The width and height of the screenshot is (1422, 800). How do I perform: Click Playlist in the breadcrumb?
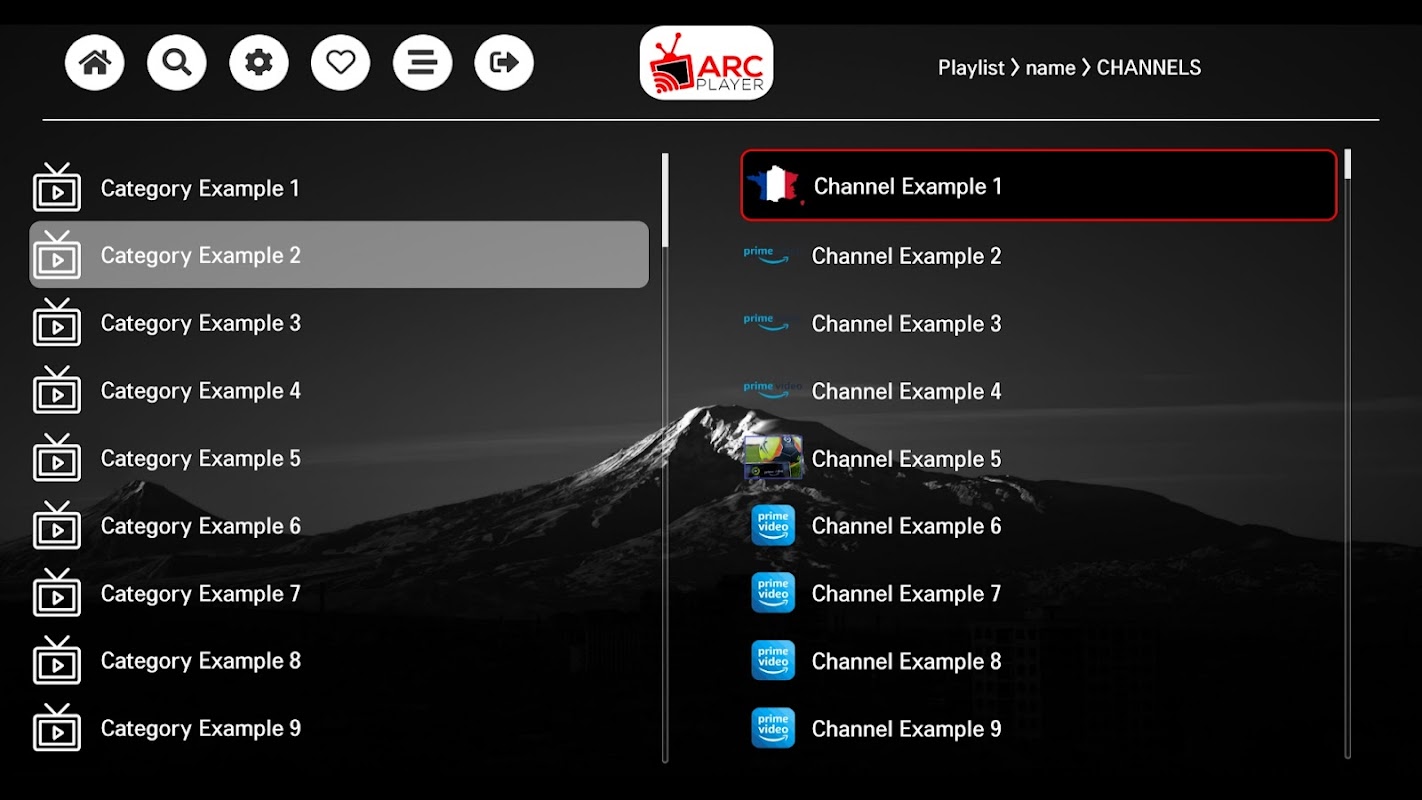[971, 67]
